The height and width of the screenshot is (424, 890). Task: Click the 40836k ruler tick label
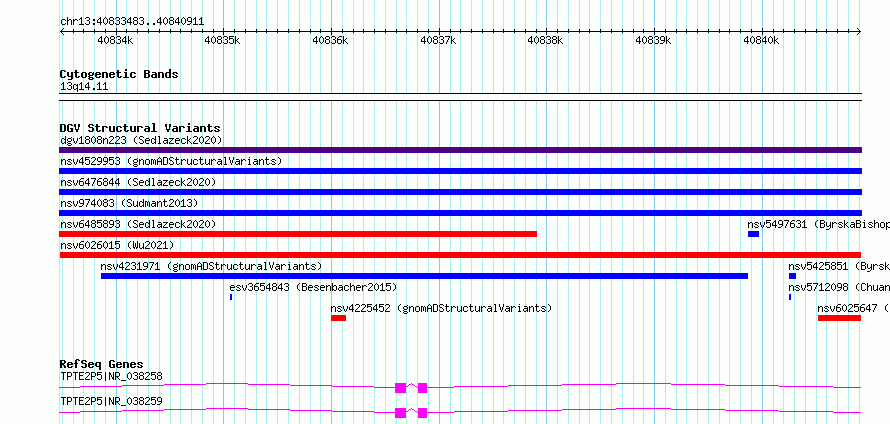[331, 40]
